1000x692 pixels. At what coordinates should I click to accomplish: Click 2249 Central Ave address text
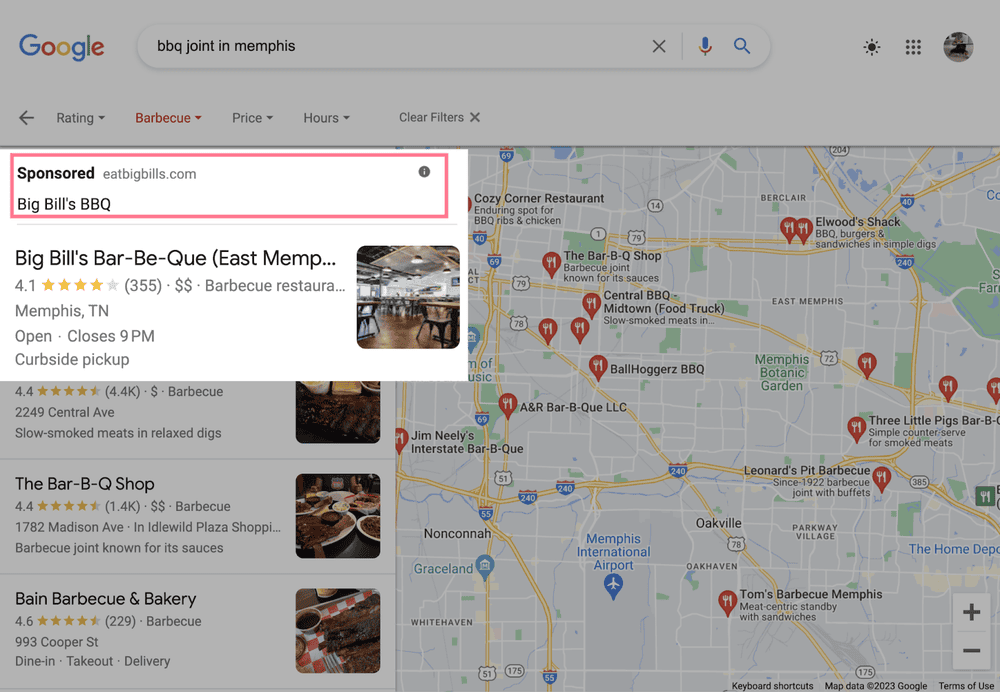[65, 413]
